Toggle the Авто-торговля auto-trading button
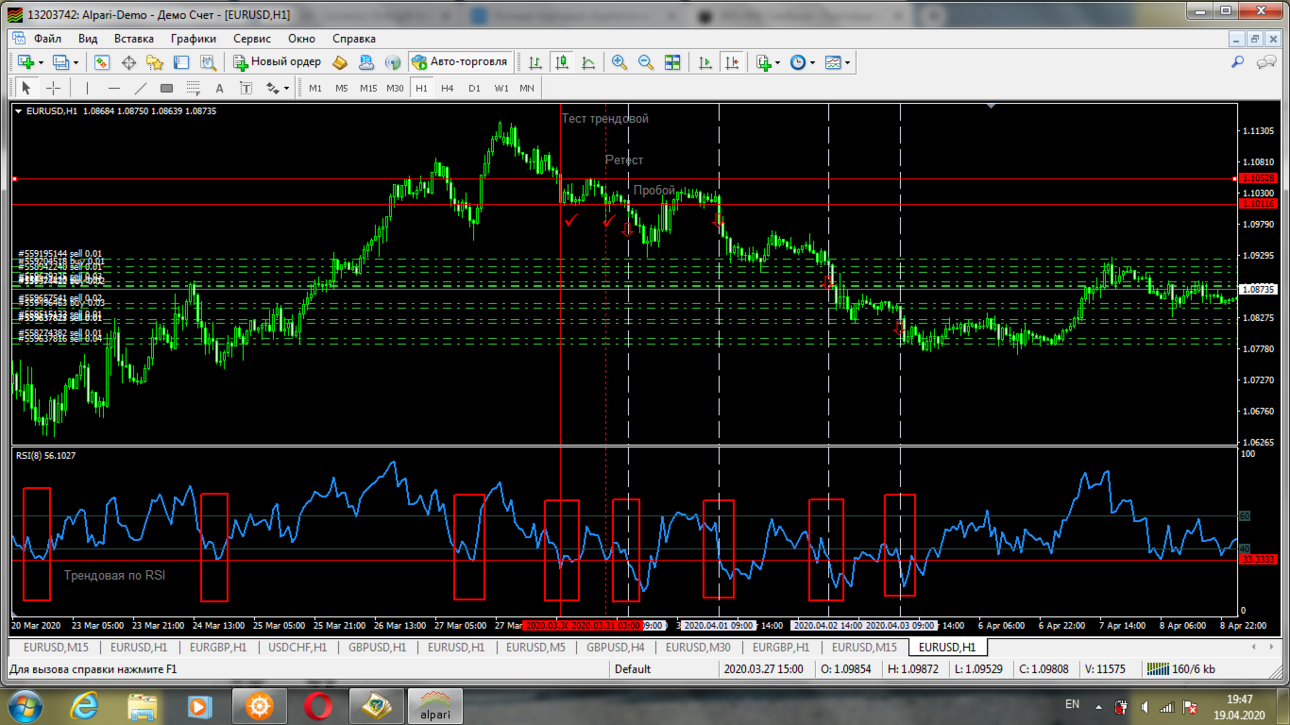1290x725 pixels. click(460, 62)
